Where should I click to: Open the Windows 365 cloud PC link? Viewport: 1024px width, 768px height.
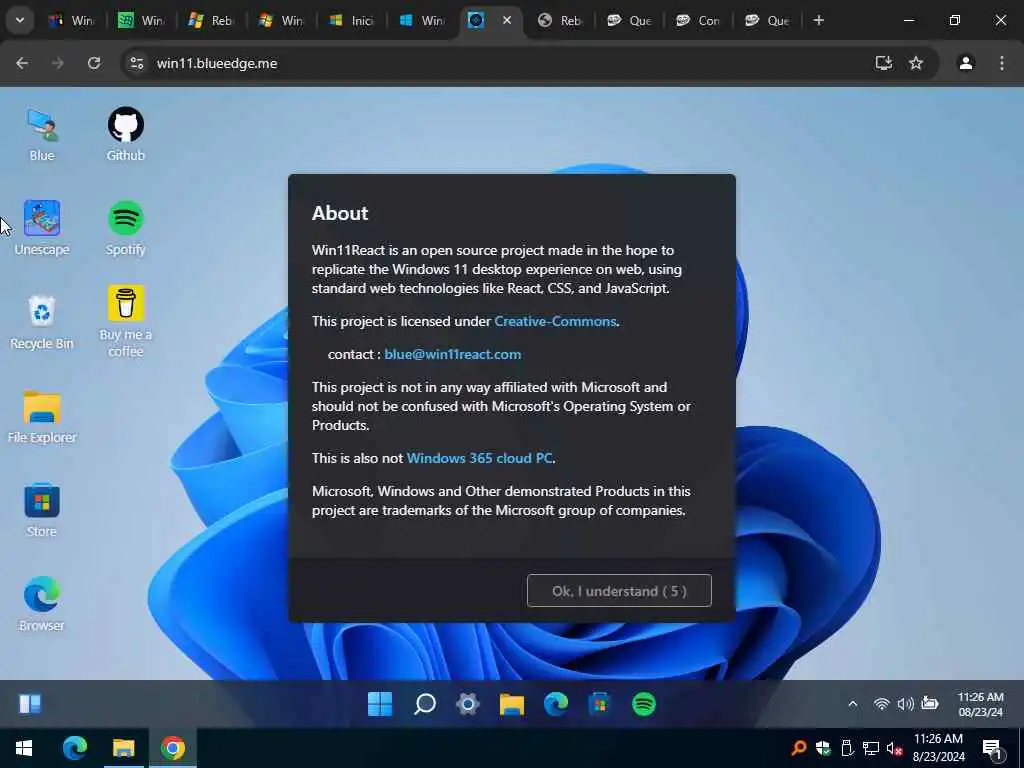479,458
